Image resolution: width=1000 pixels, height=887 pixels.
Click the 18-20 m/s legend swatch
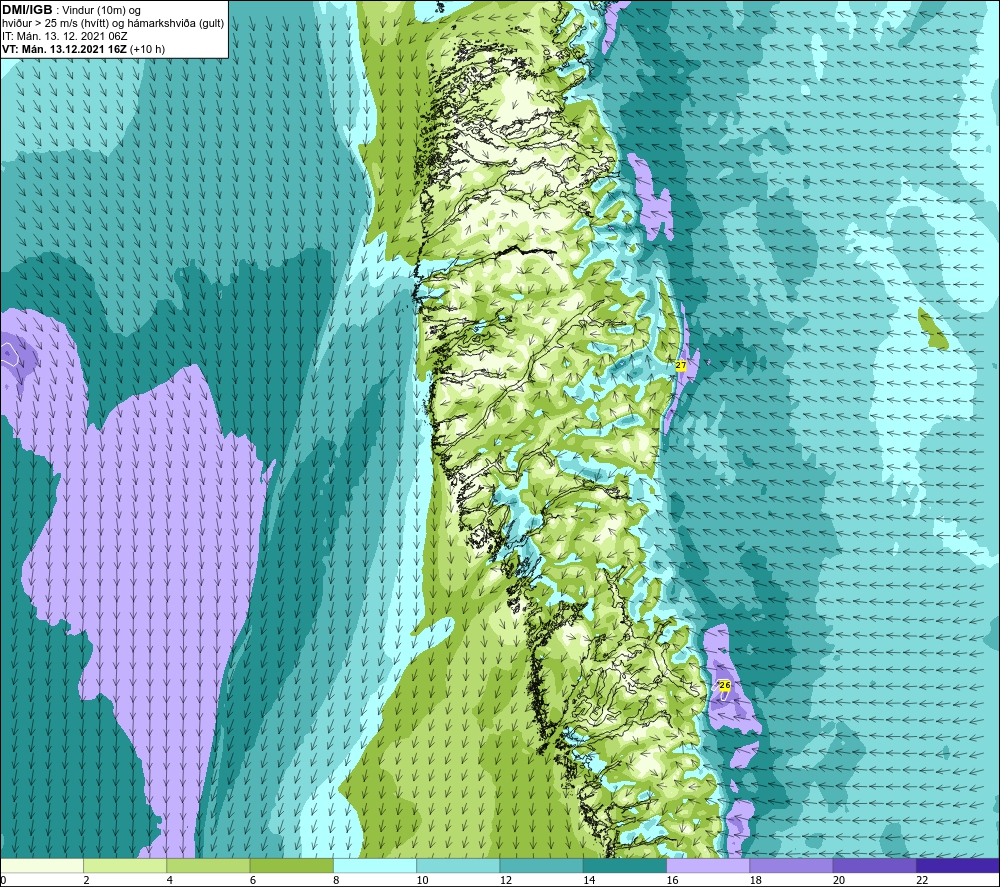791,866
